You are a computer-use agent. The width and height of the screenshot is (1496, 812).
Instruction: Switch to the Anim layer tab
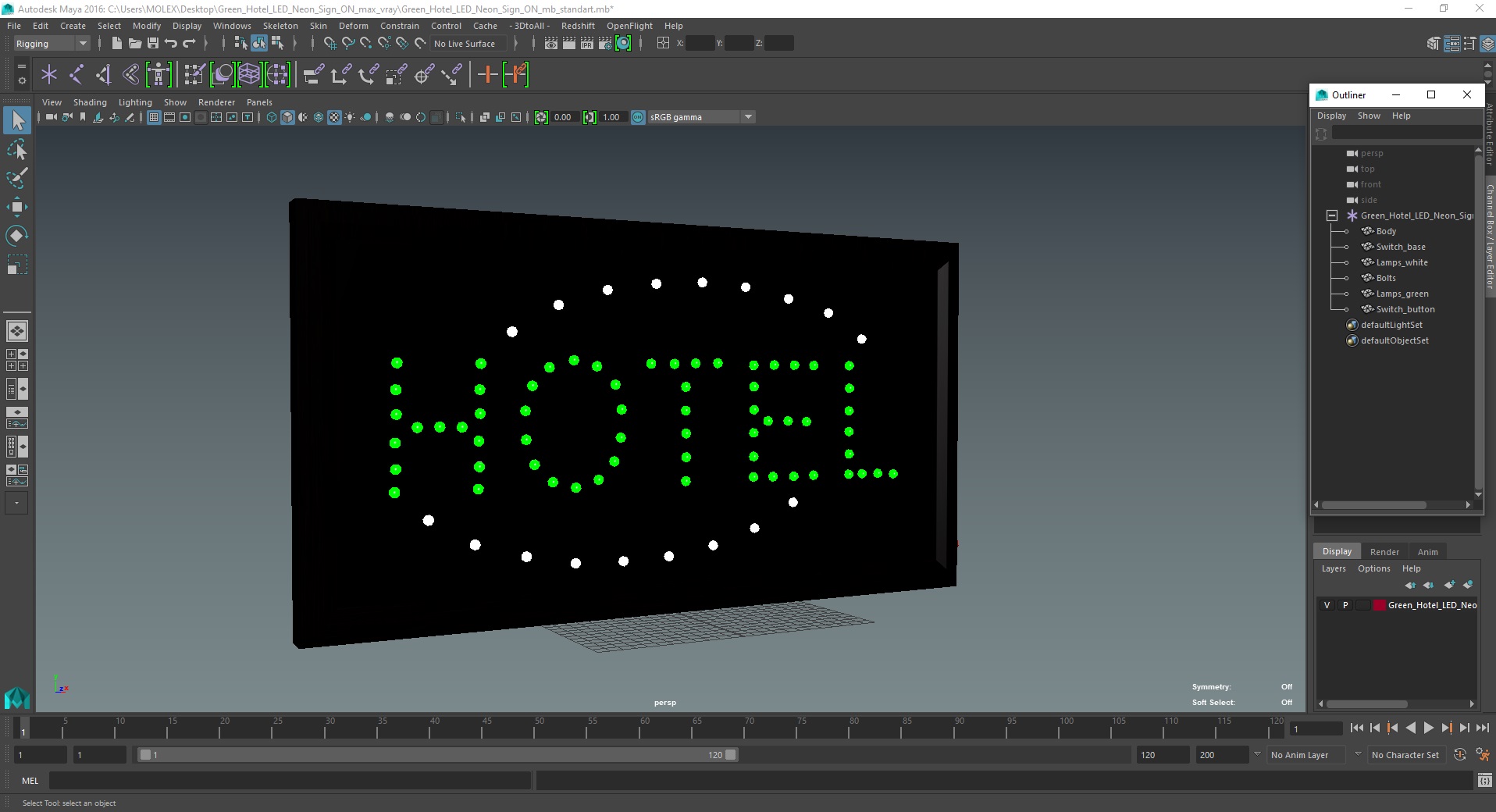(1427, 551)
